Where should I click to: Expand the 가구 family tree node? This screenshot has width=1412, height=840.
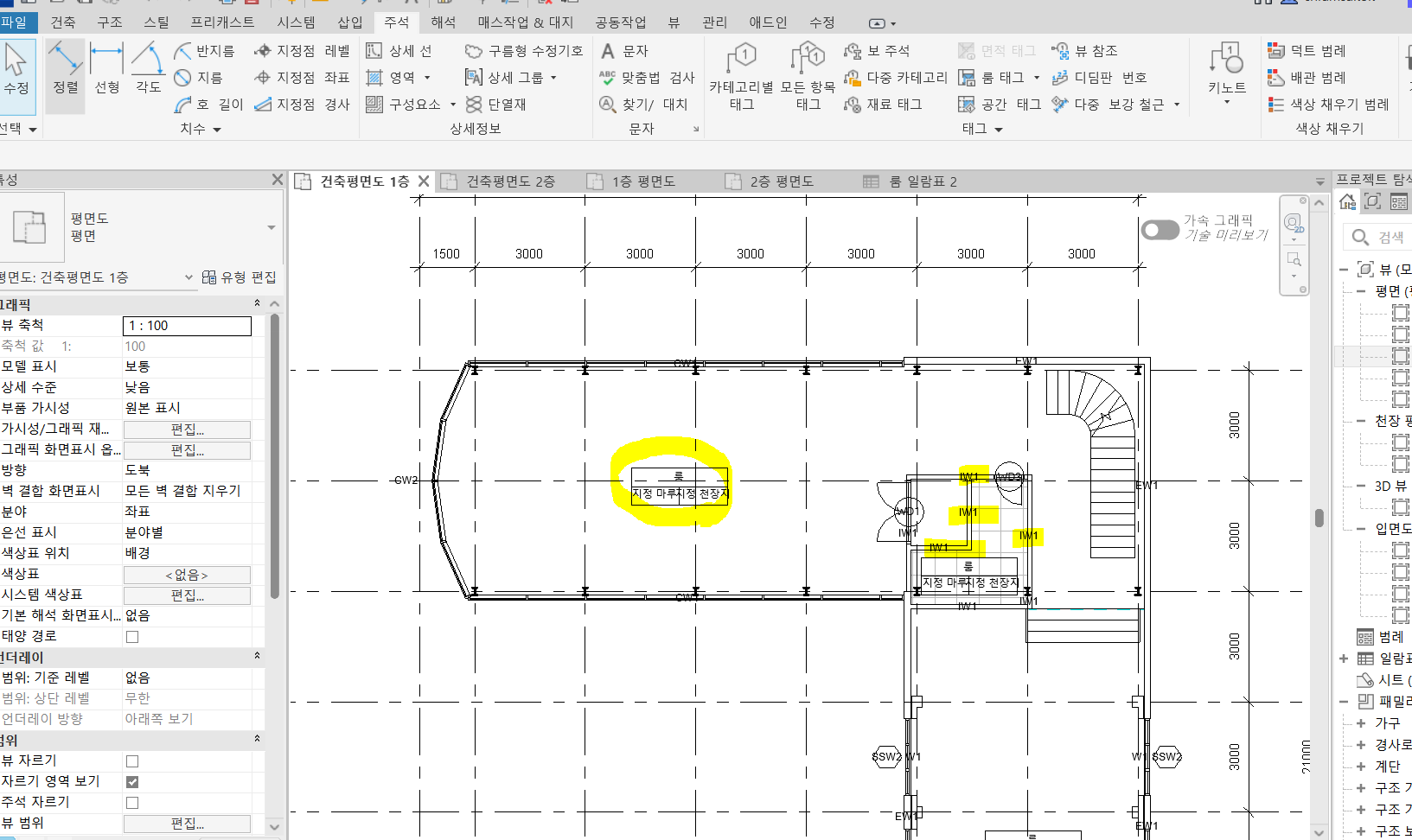click(1361, 723)
